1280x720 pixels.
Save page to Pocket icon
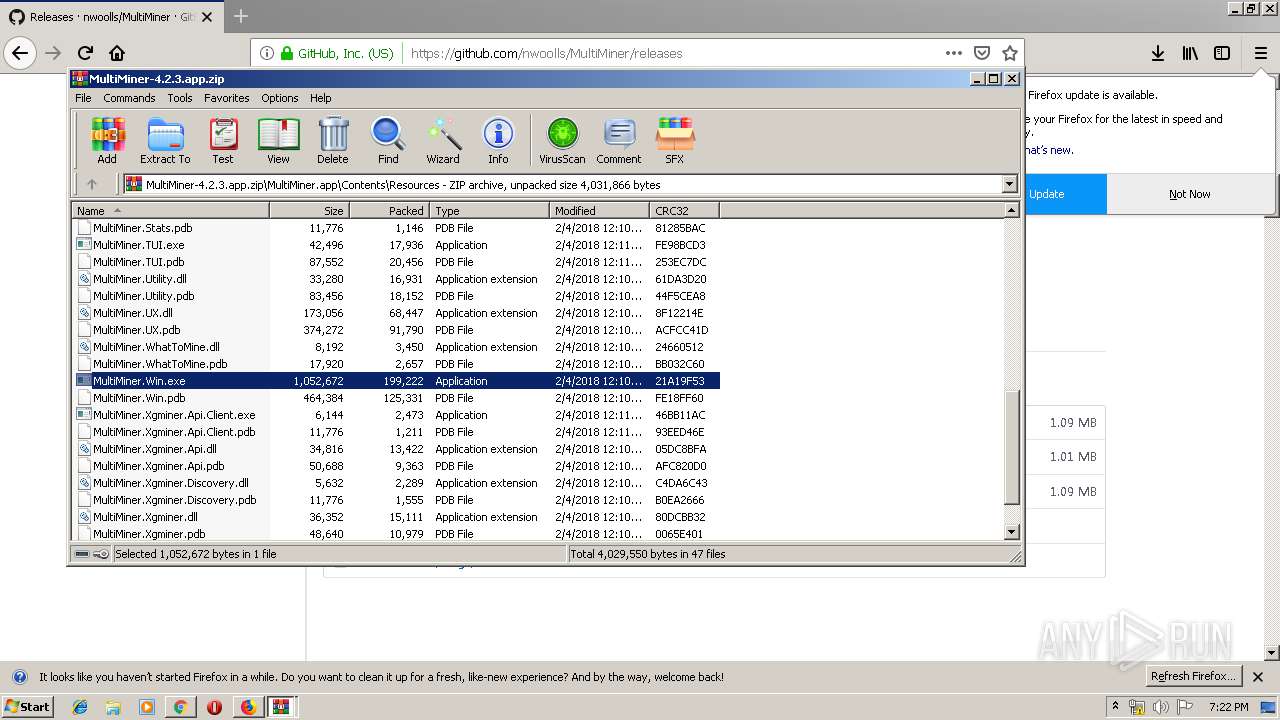pos(982,53)
